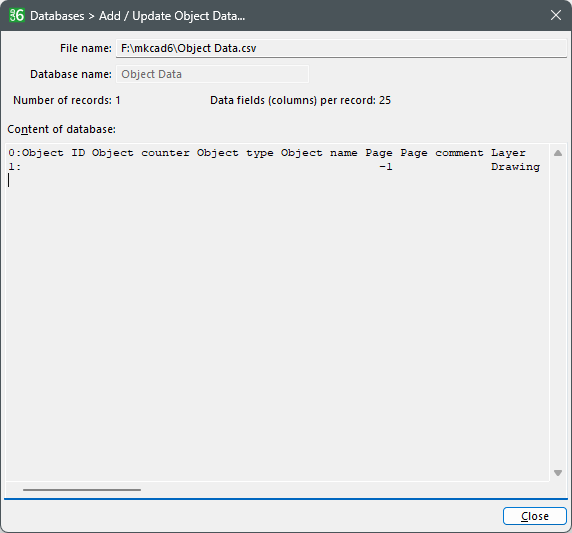
Task: Click the 'Drawing' value in record 1
Action: coord(515,167)
